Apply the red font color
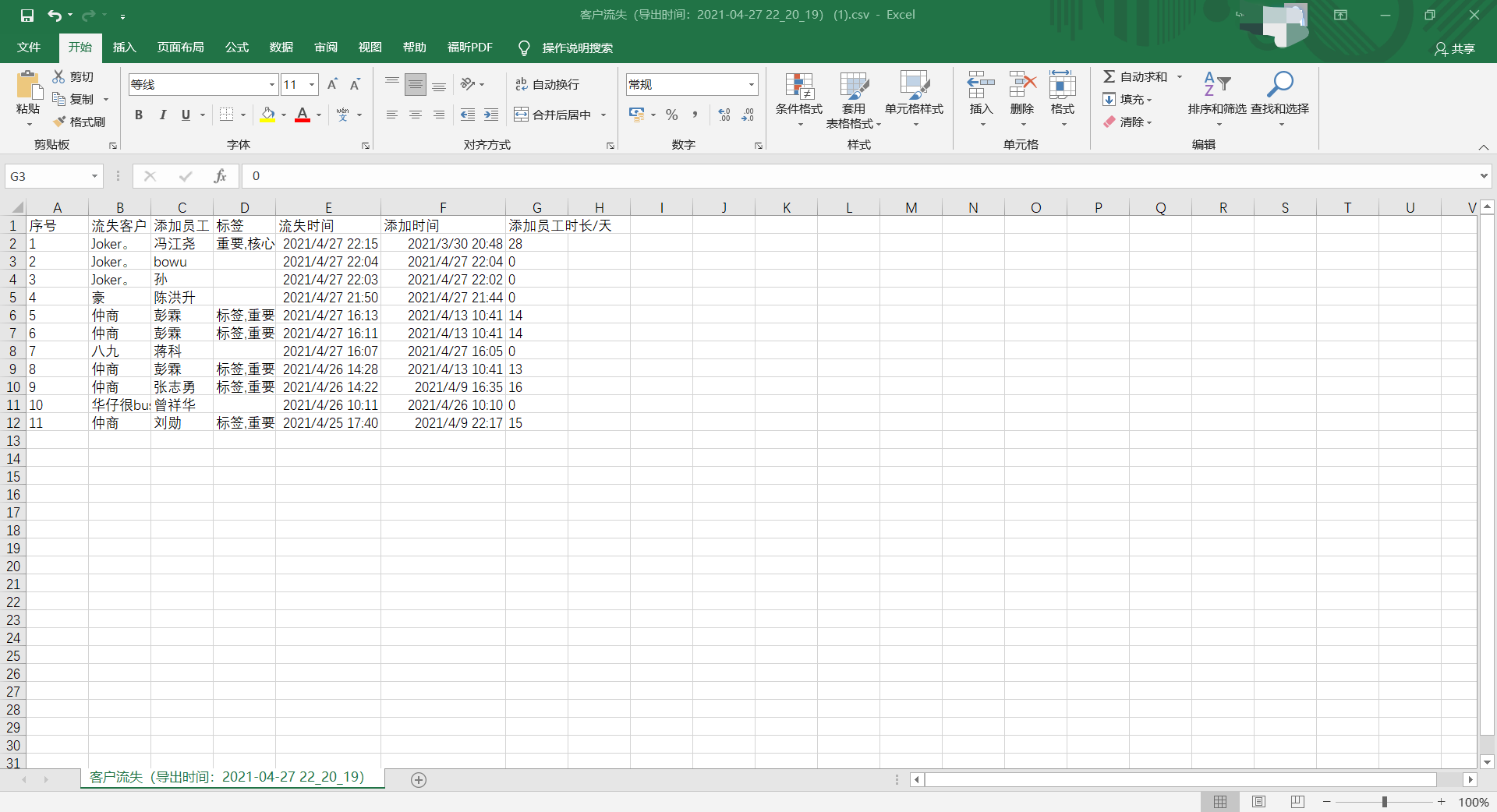1497x812 pixels. [x=303, y=115]
